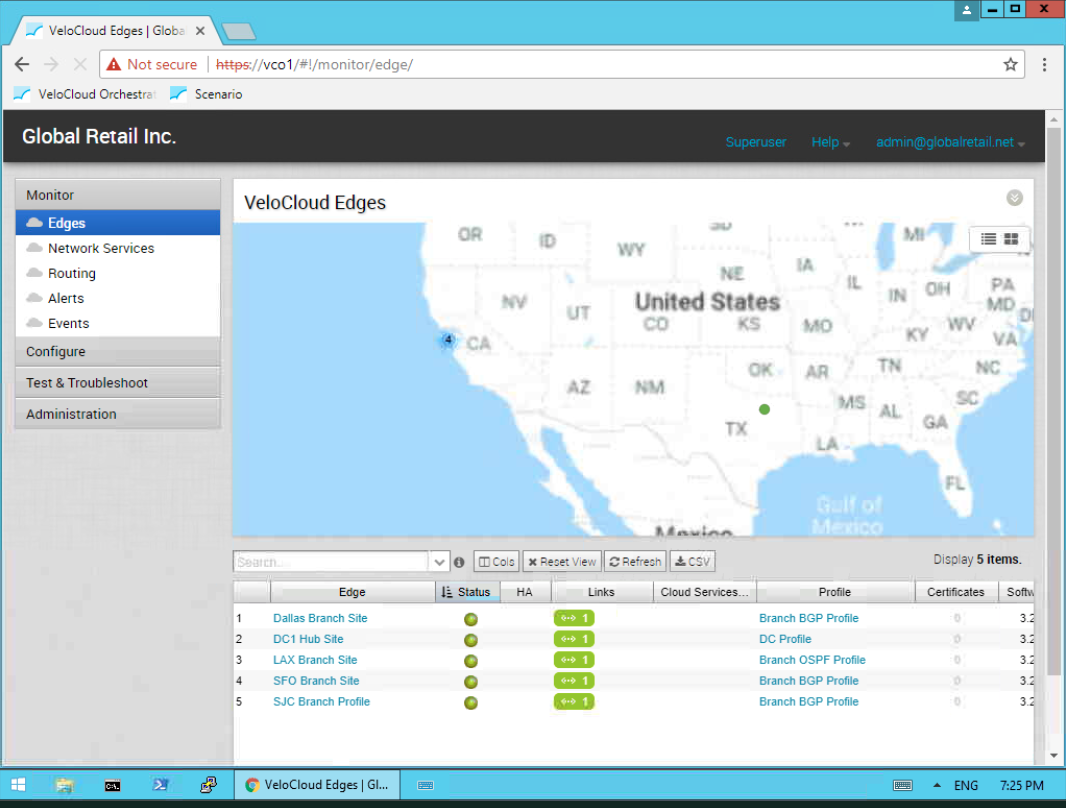Image resolution: width=1066 pixels, height=808 pixels.
Task: Select Edges in the Monitor menu
Action: tap(118, 223)
